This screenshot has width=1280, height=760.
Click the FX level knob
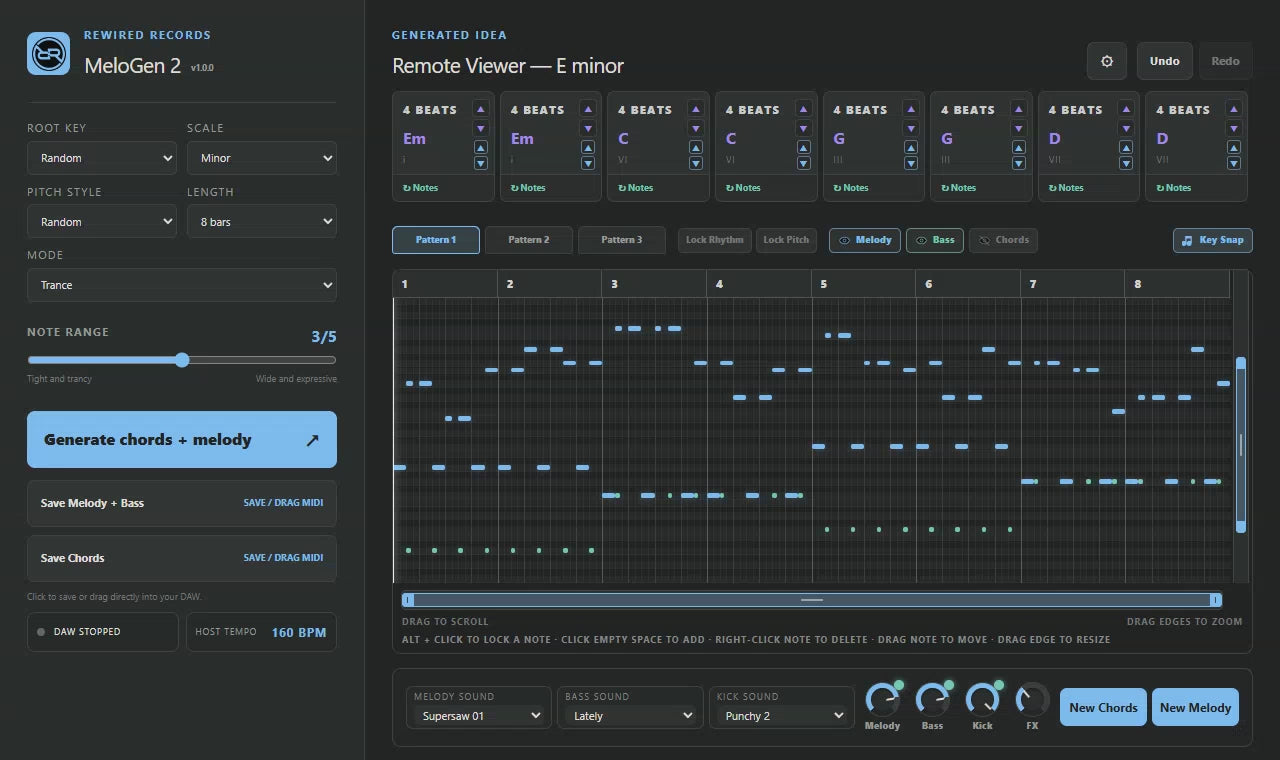point(1032,699)
